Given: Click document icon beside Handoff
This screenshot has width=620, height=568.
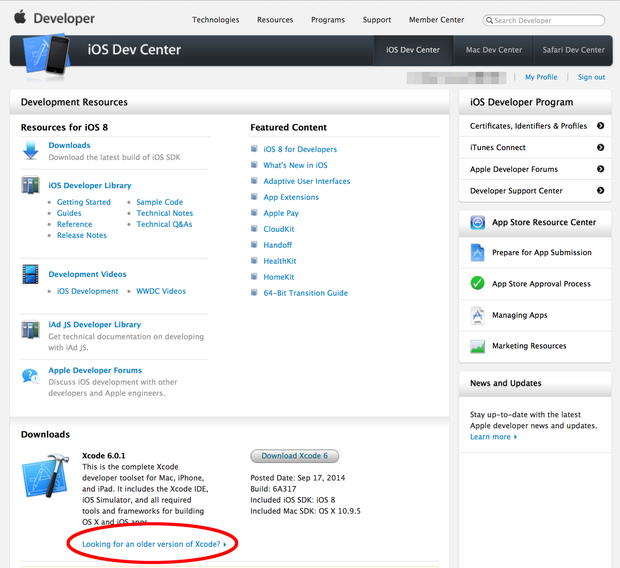Looking at the screenshot, I should point(254,244).
